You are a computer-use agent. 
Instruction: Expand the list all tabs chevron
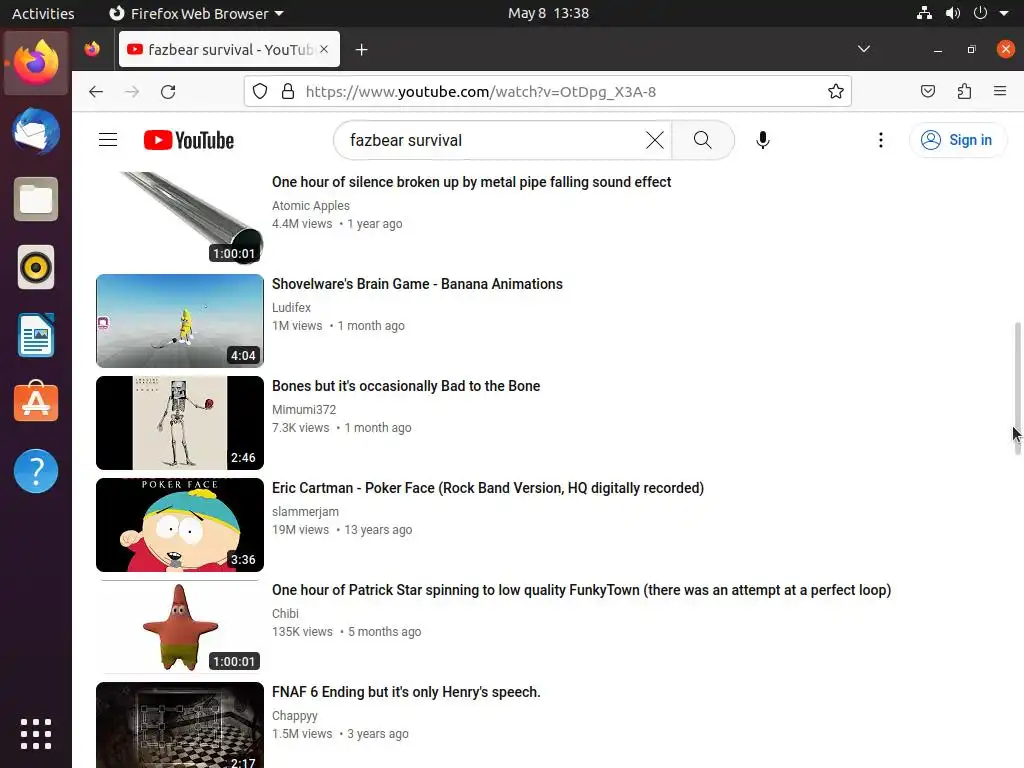[x=863, y=49]
